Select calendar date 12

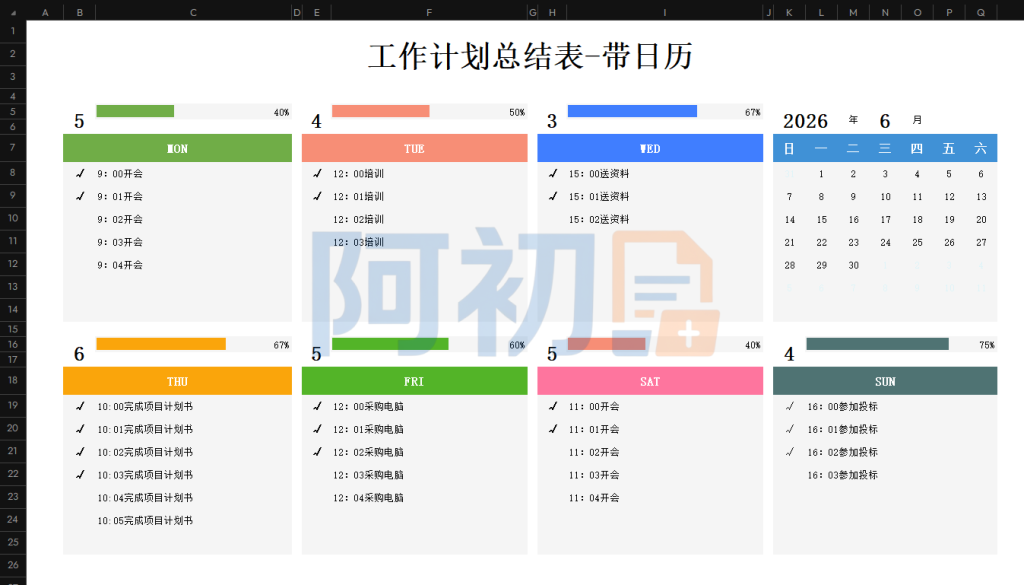click(x=950, y=197)
